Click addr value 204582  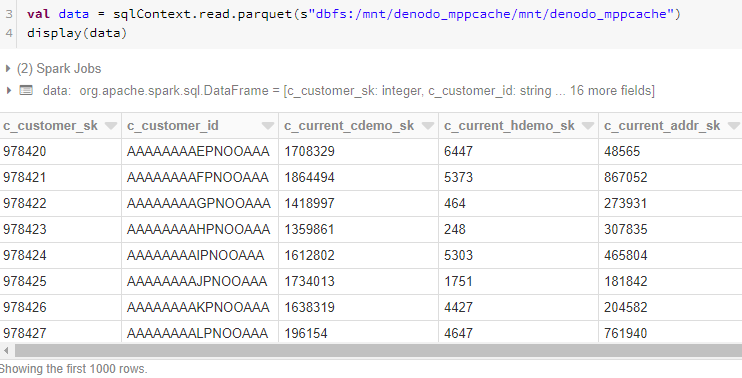tap(626, 308)
